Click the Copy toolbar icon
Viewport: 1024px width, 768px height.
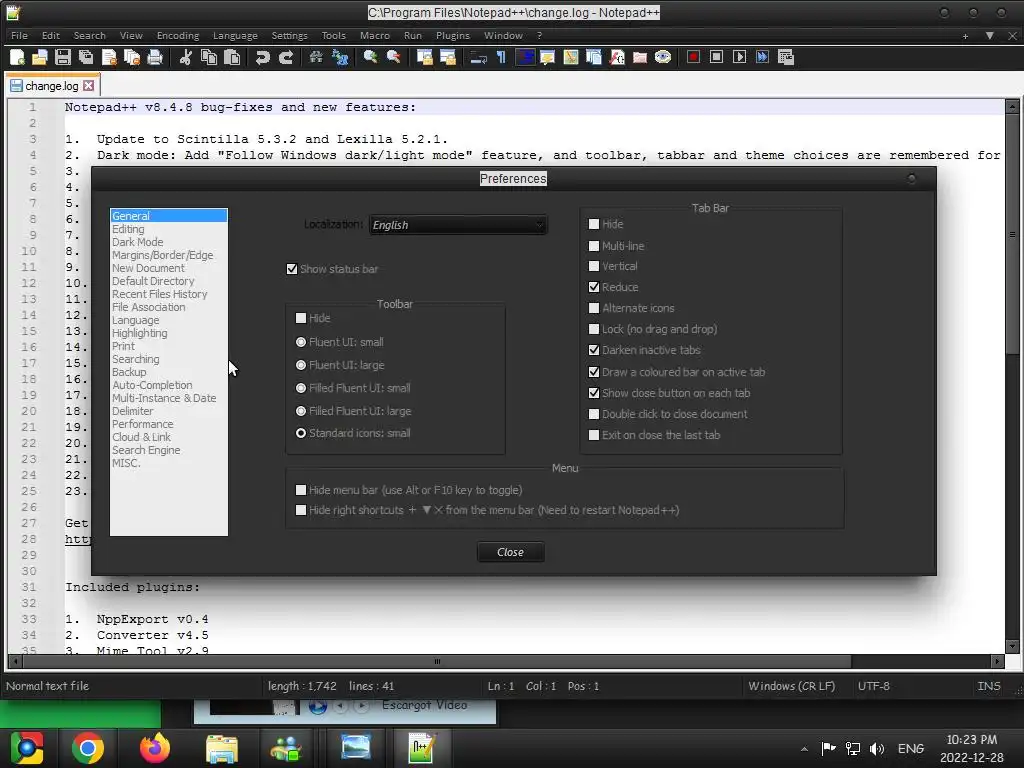(208, 57)
